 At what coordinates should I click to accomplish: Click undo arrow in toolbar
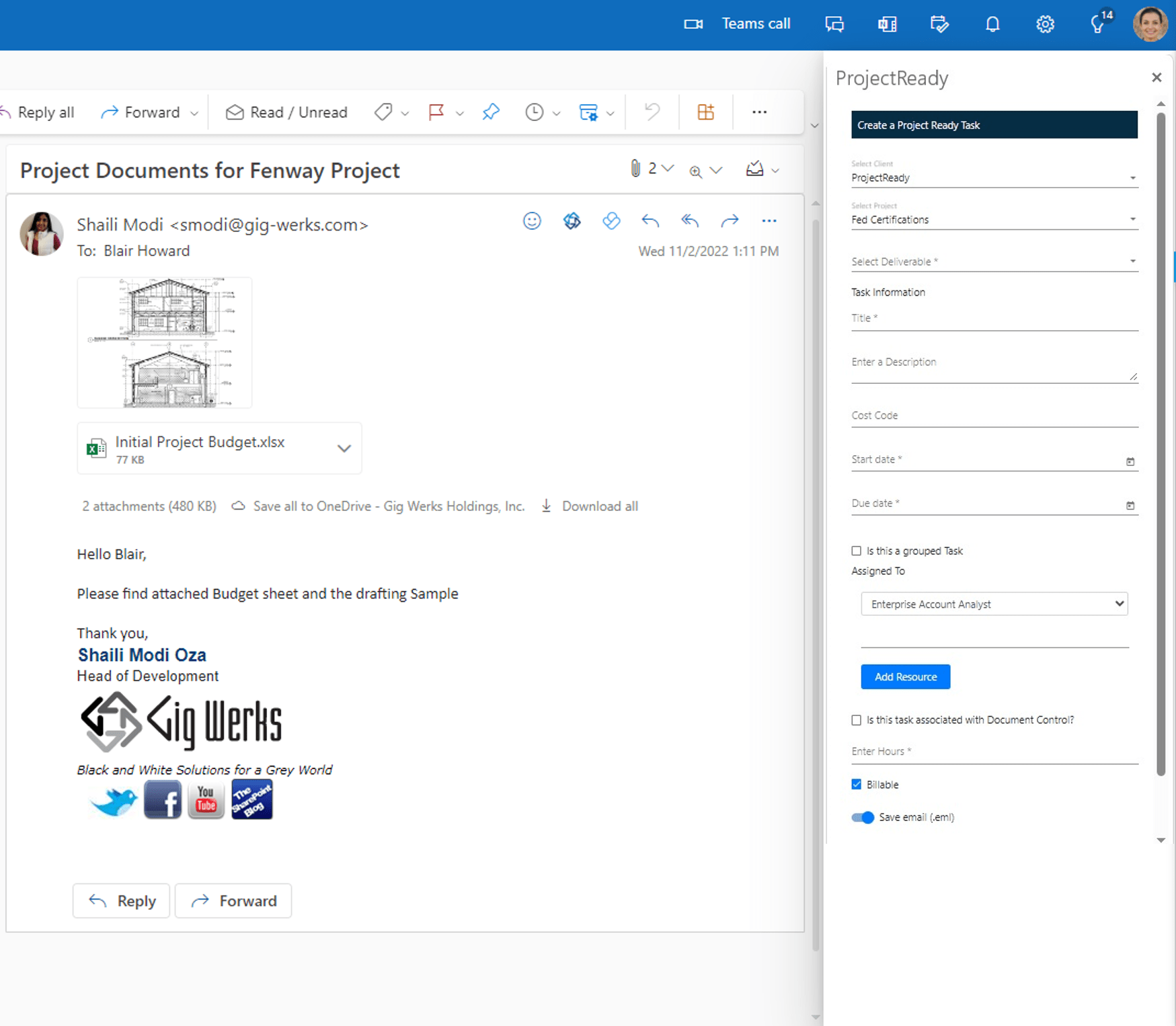(x=652, y=112)
